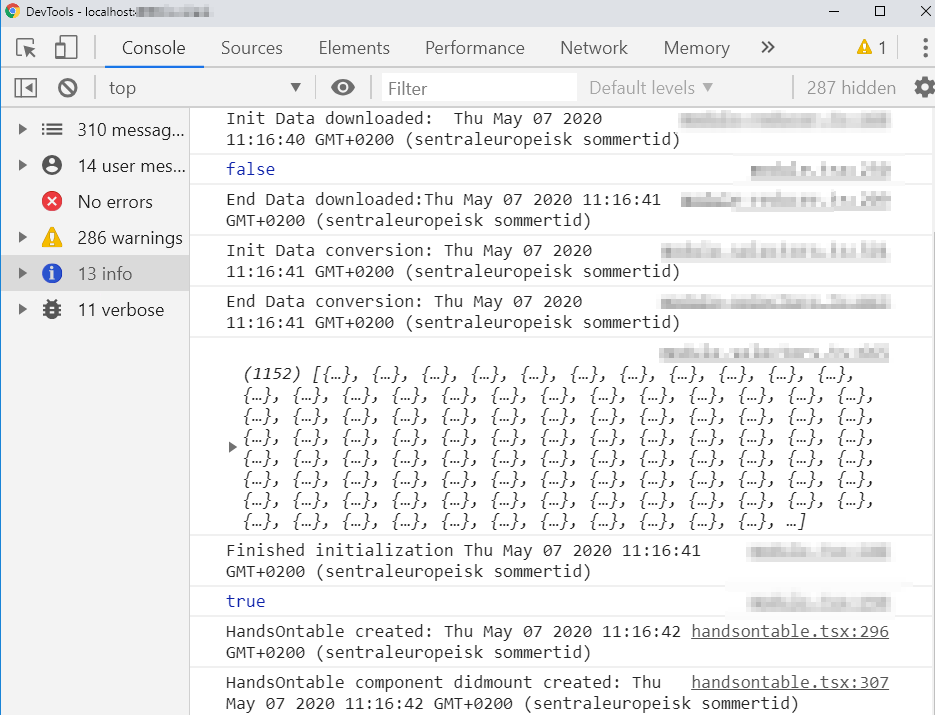The height and width of the screenshot is (715, 935).
Task: Open the DevTools three-dot menu
Action: (x=925, y=48)
